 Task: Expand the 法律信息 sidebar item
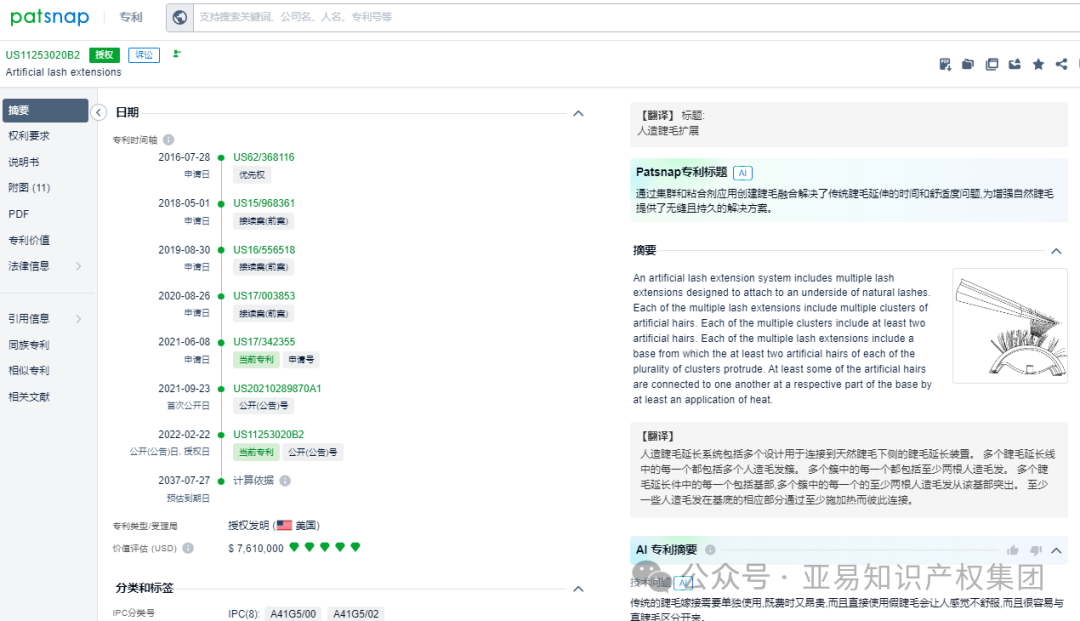point(78,266)
